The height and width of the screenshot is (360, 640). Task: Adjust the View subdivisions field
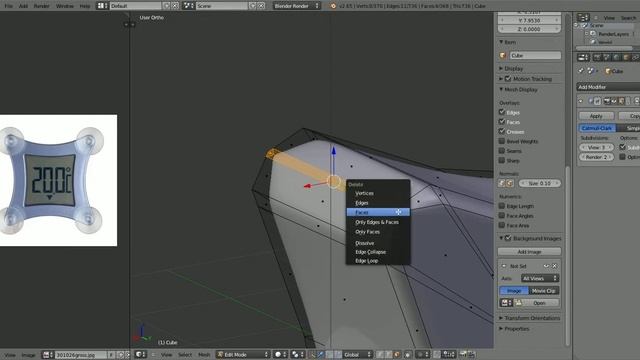point(596,147)
